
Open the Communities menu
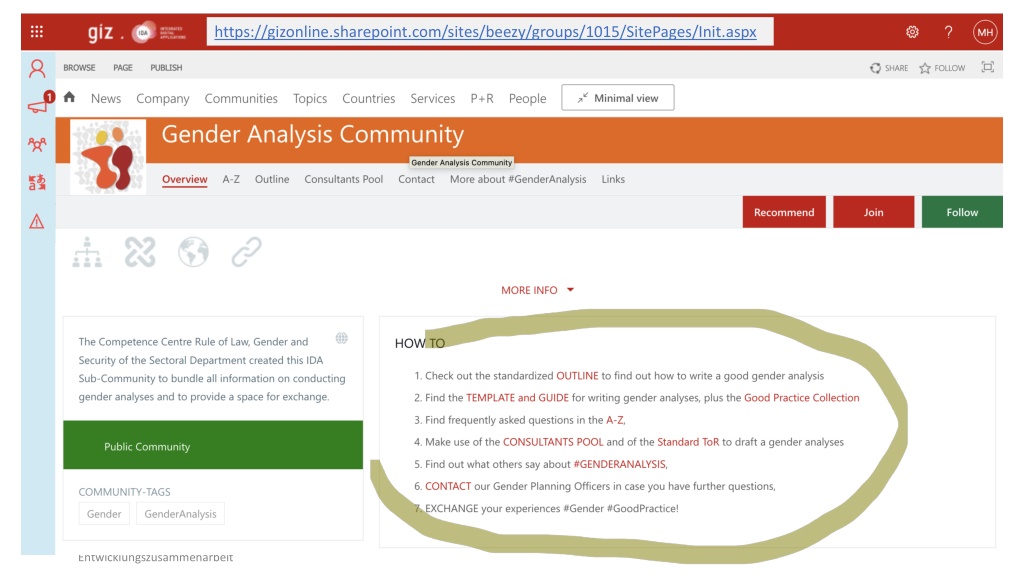tap(241, 99)
